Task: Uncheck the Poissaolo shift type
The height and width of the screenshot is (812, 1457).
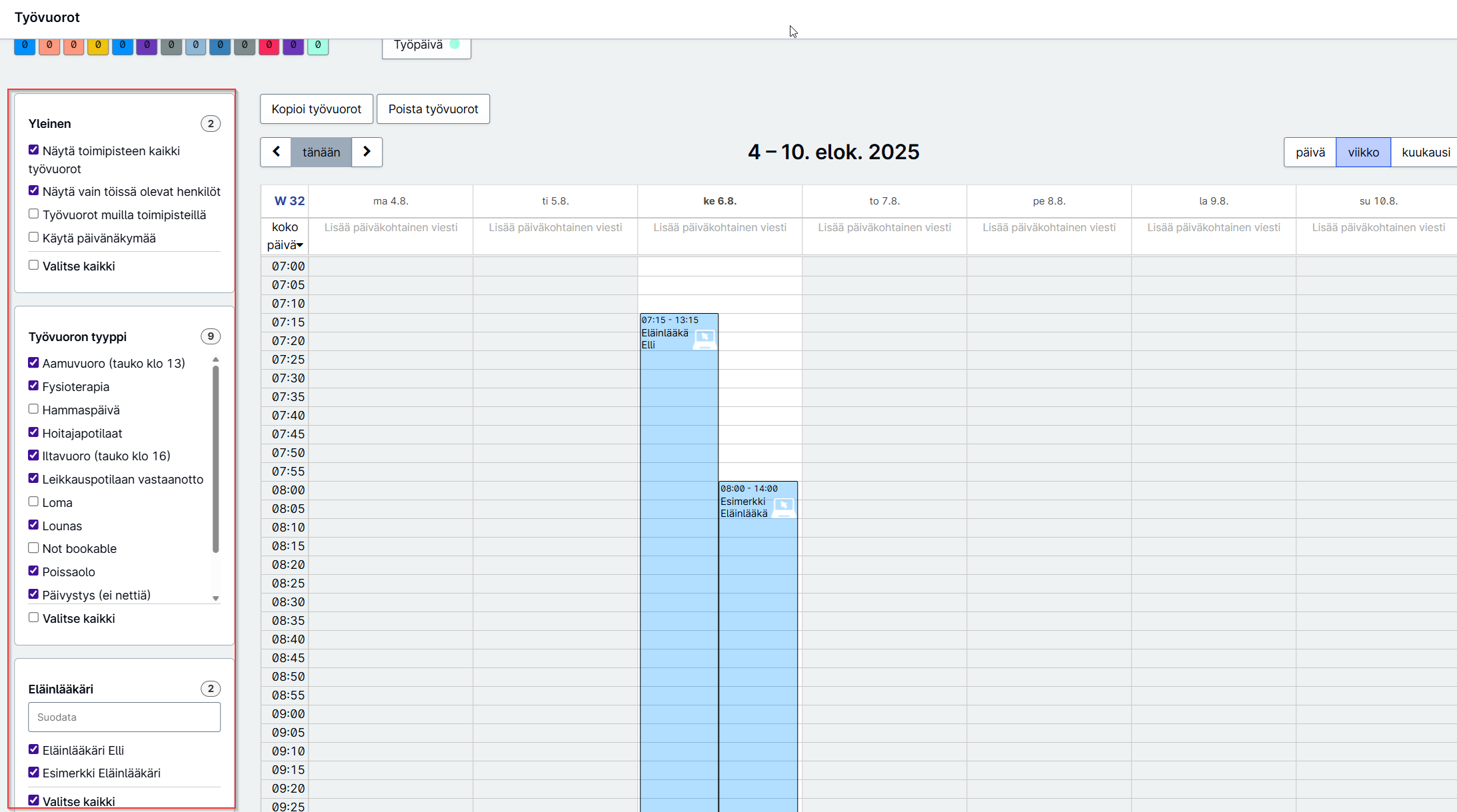Action: click(x=33, y=571)
